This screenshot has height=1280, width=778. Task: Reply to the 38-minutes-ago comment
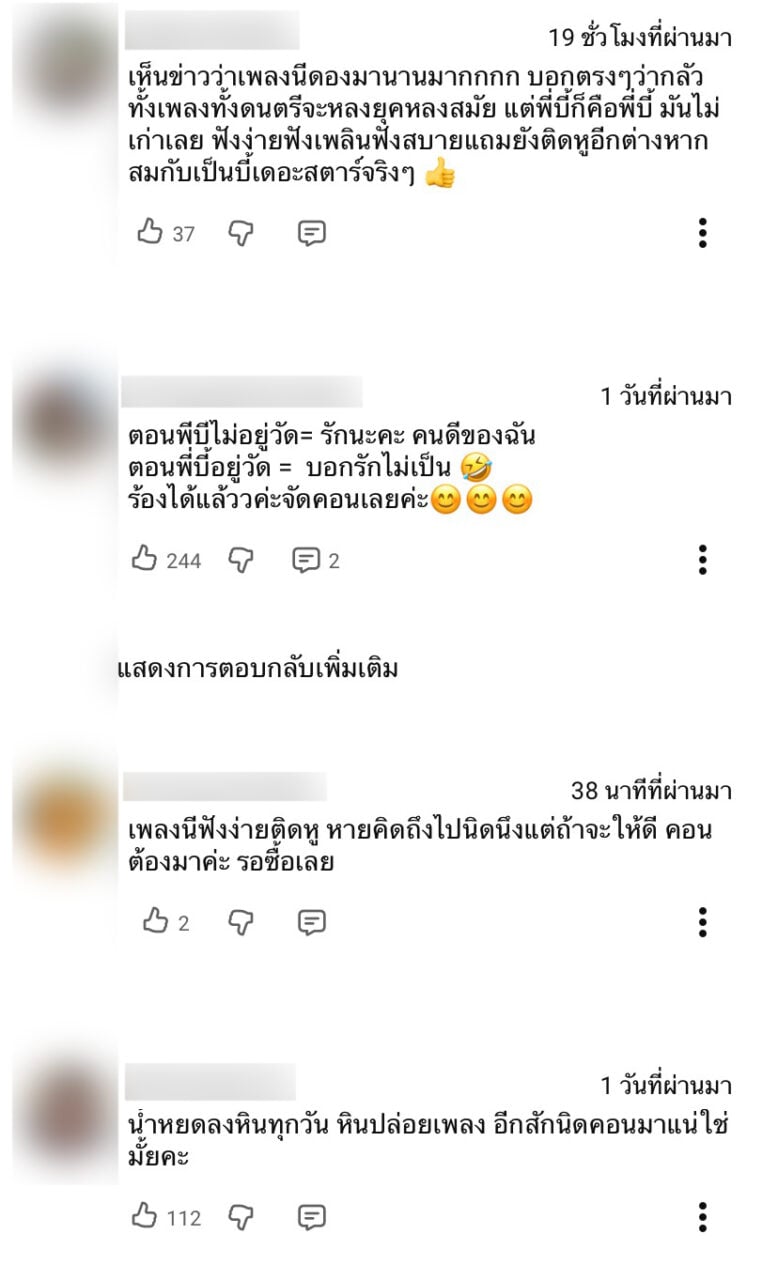312,922
